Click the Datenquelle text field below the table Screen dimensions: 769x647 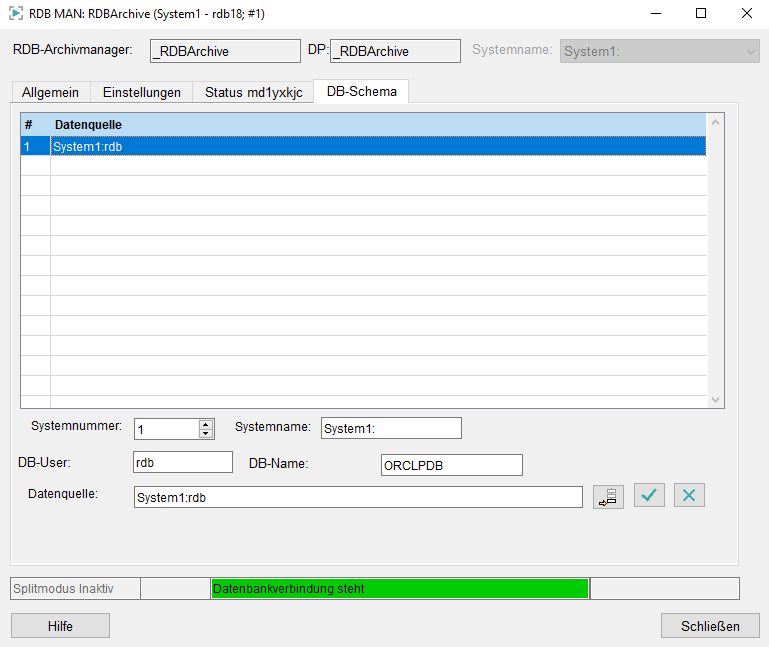point(357,497)
